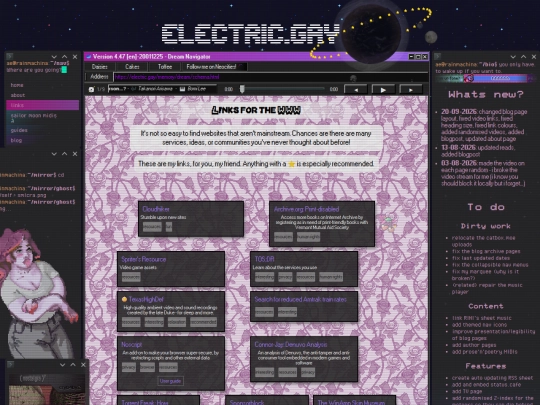
Task: Click the interesting tag on Amtrak card
Action: (287, 312)
